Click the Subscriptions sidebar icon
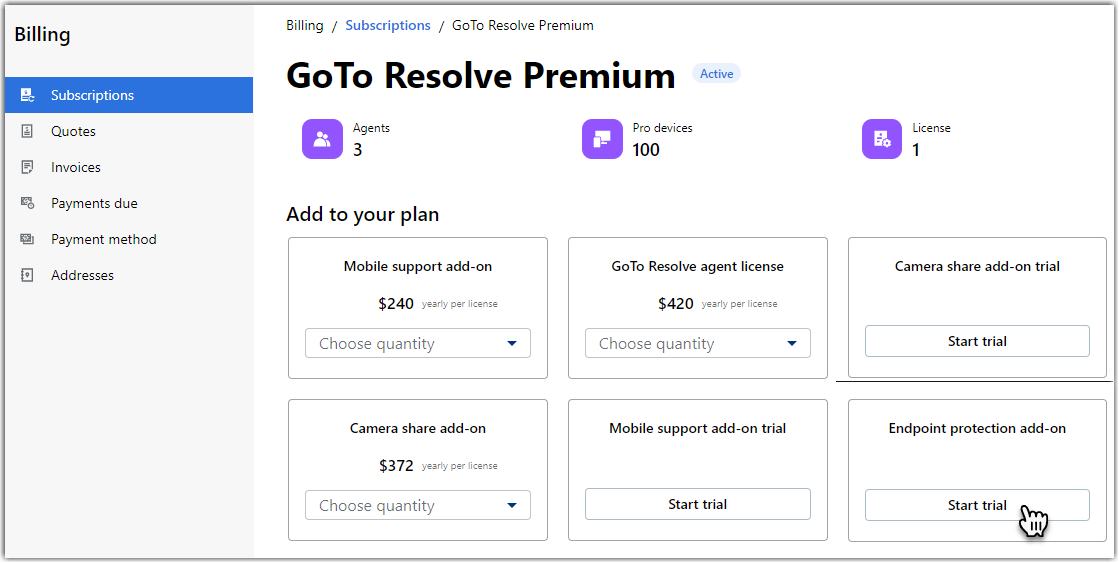1119x563 pixels. coord(27,95)
